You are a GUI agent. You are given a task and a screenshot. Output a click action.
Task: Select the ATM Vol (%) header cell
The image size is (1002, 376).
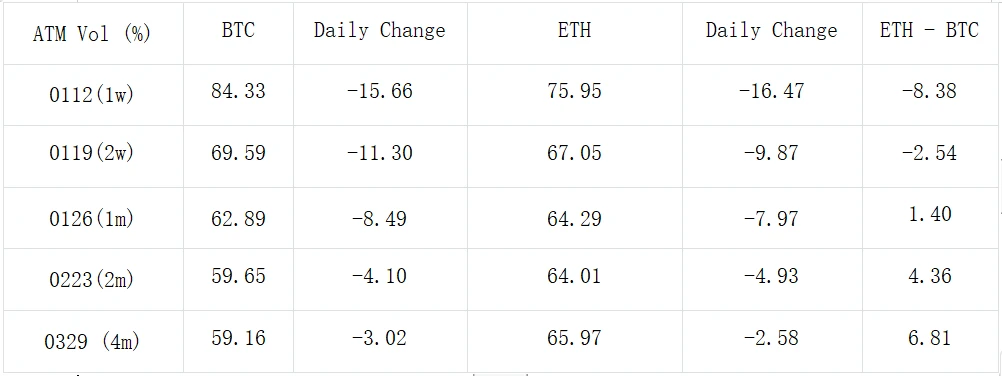pos(91,33)
